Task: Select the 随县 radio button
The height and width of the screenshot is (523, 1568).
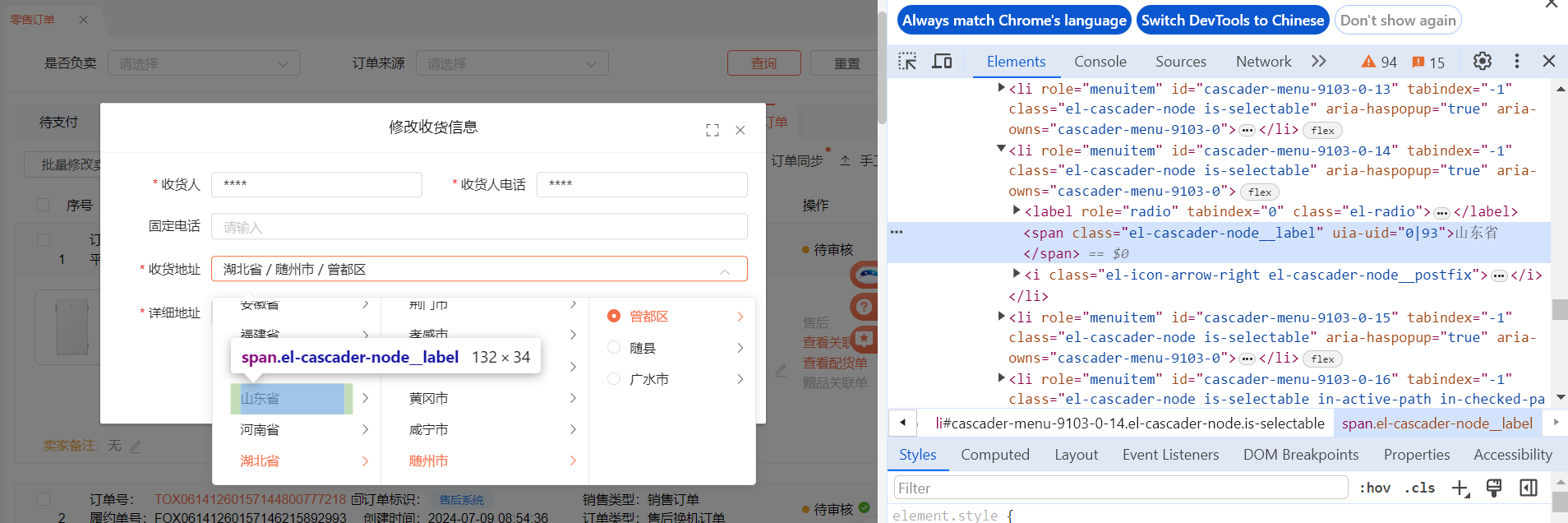Action: 614,348
